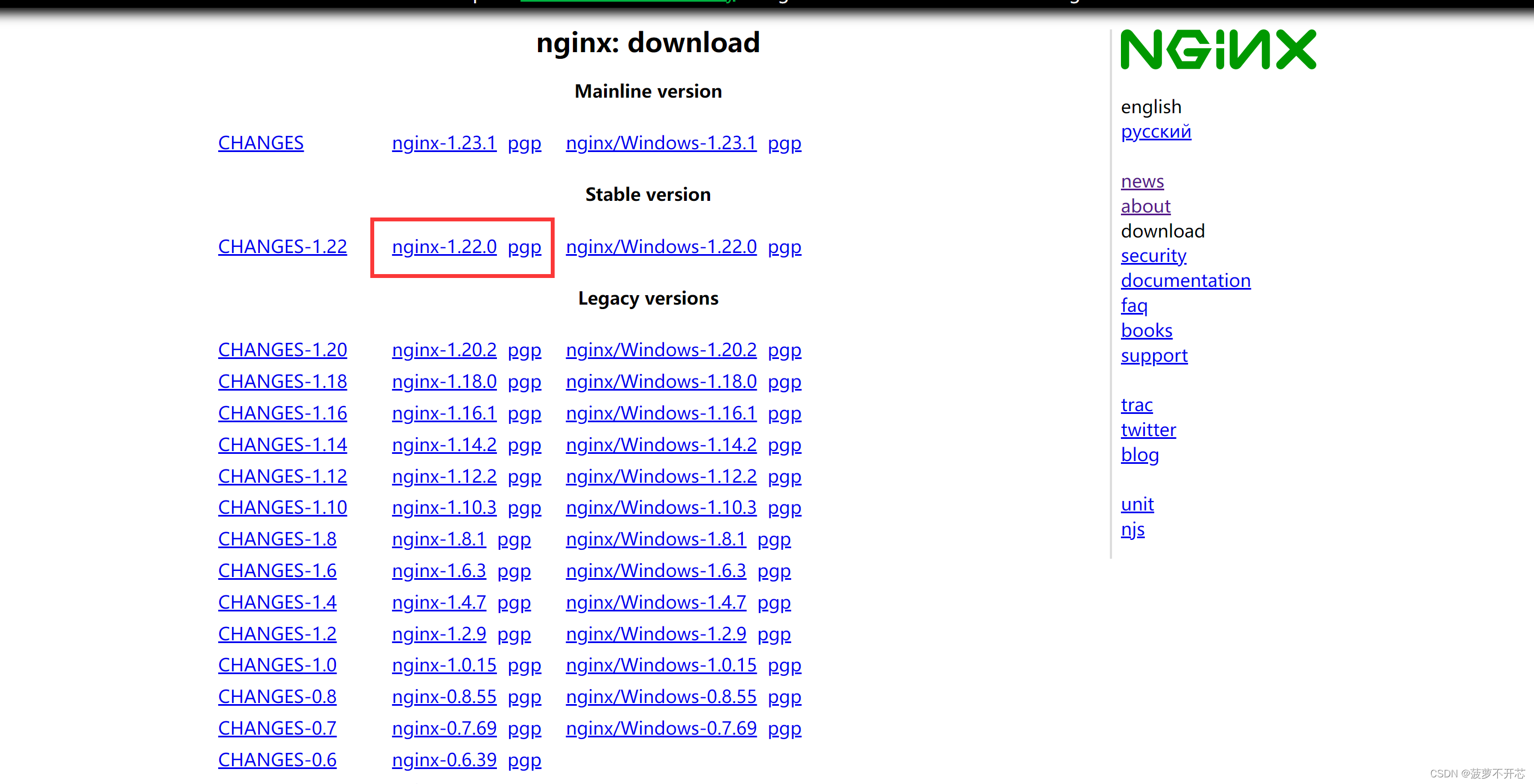The height and width of the screenshot is (784, 1534).
Task: Open documentation from sidebar
Action: (1186, 280)
